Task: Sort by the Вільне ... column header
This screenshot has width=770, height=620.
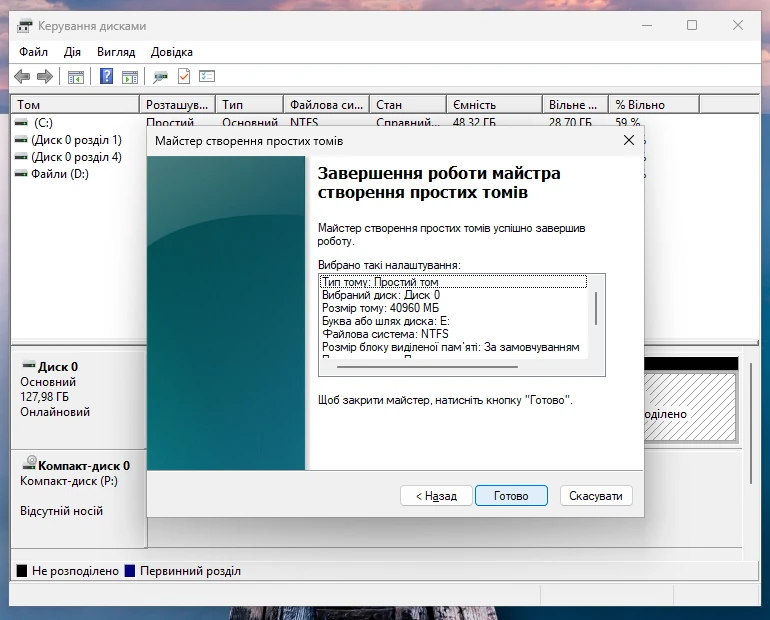Action: [x=576, y=105]
